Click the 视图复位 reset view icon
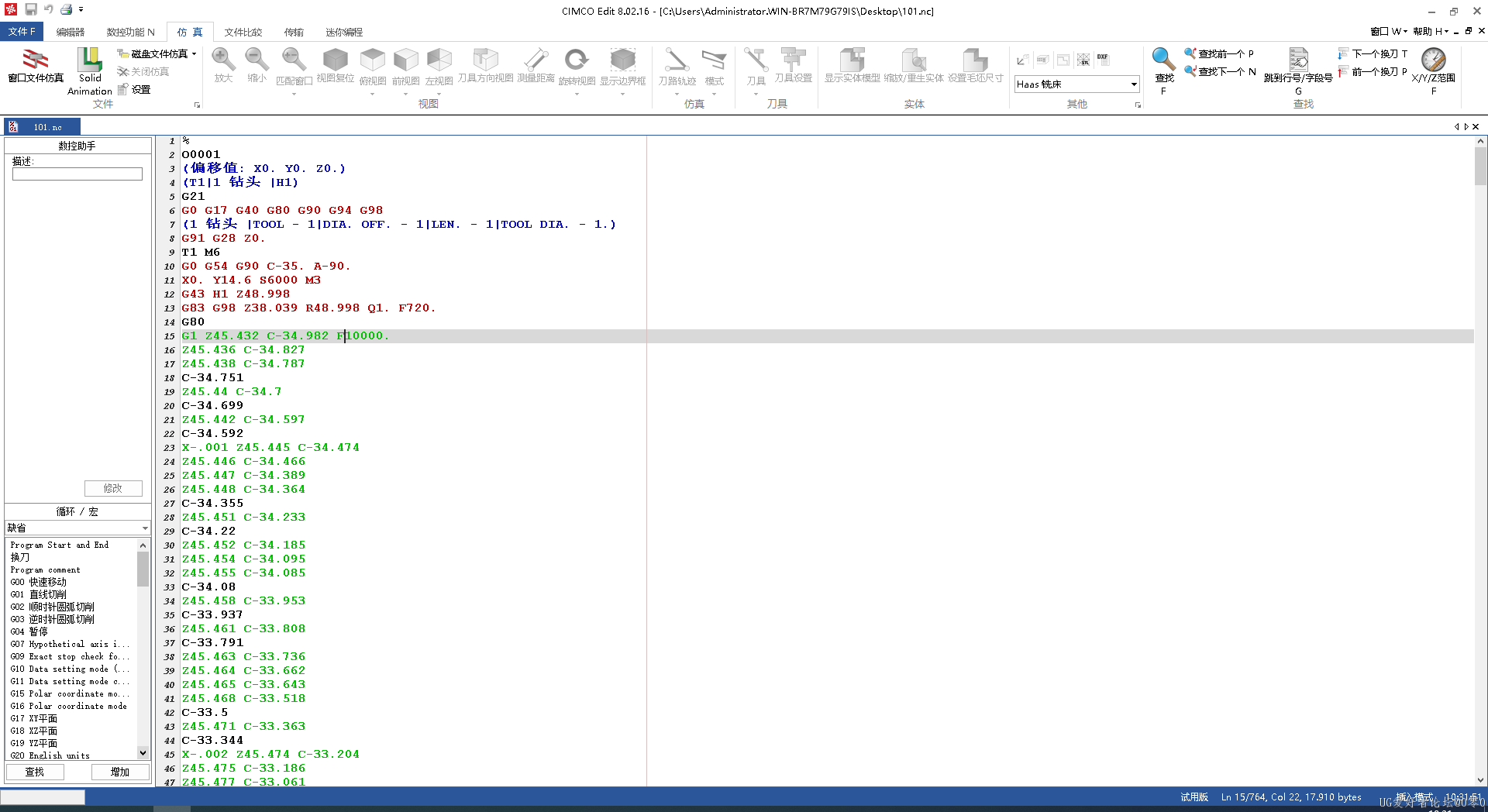Viewport: 1488px width, 812px height. coord(335,60)
